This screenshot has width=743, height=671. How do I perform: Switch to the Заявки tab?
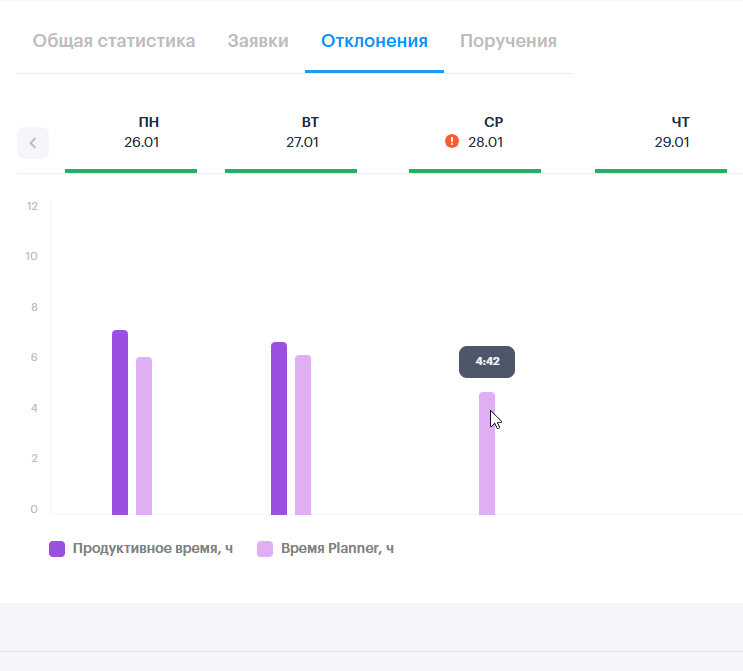coord(258,41)
